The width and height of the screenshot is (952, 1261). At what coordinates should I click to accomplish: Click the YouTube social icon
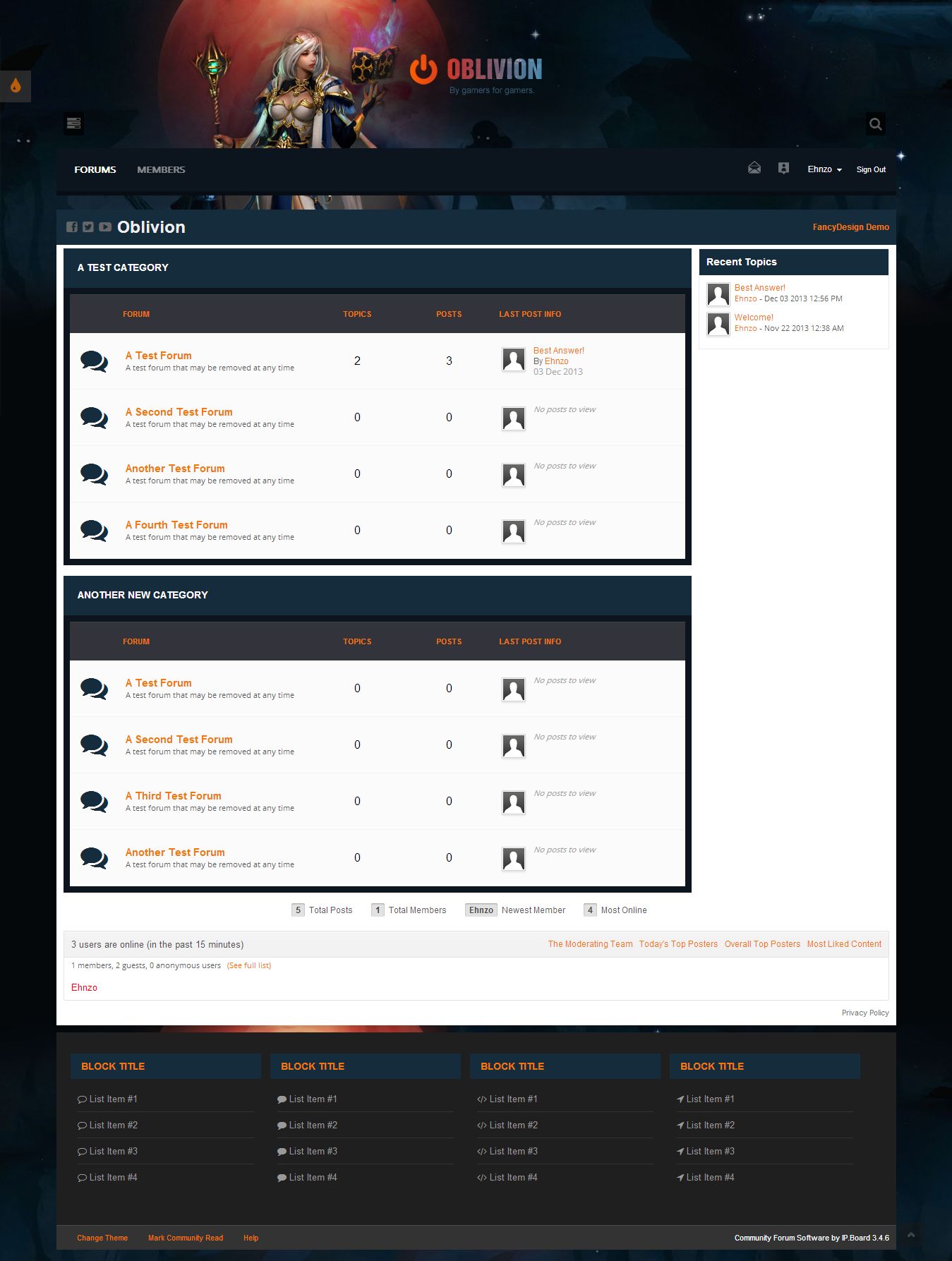point(105,227)
